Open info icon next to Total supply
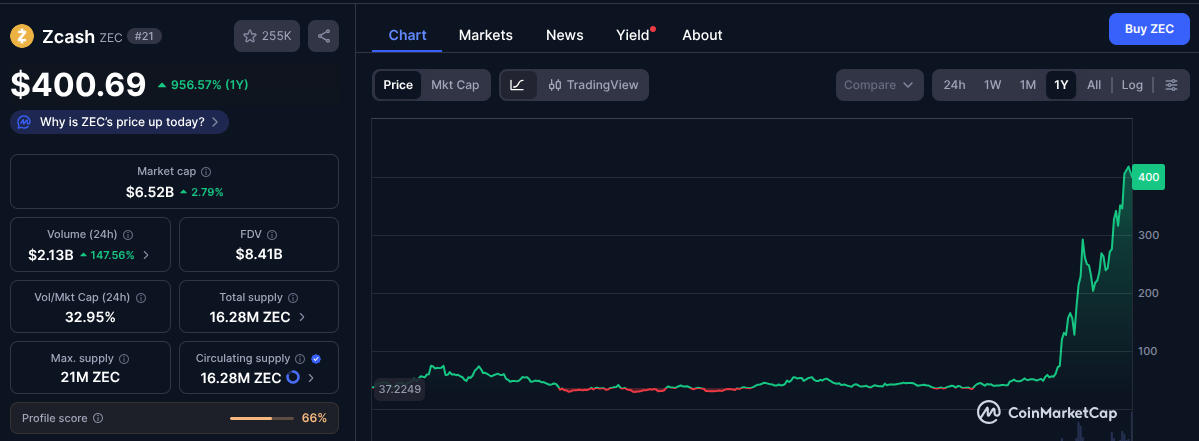This screenshot has width=1199, height=441. point(294,297)
